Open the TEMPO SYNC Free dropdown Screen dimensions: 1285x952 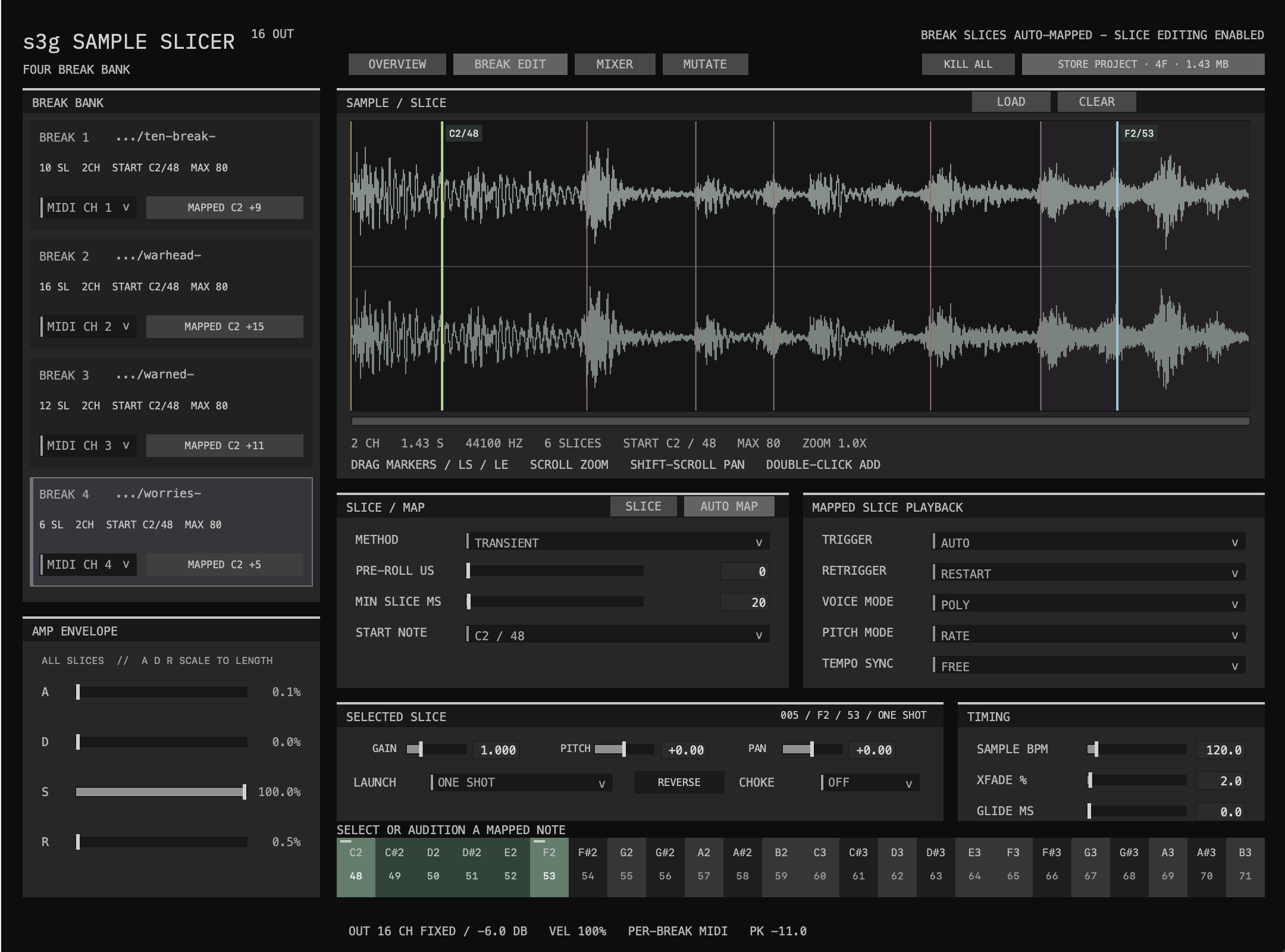pyautogui.click(x=1089, y=665)
